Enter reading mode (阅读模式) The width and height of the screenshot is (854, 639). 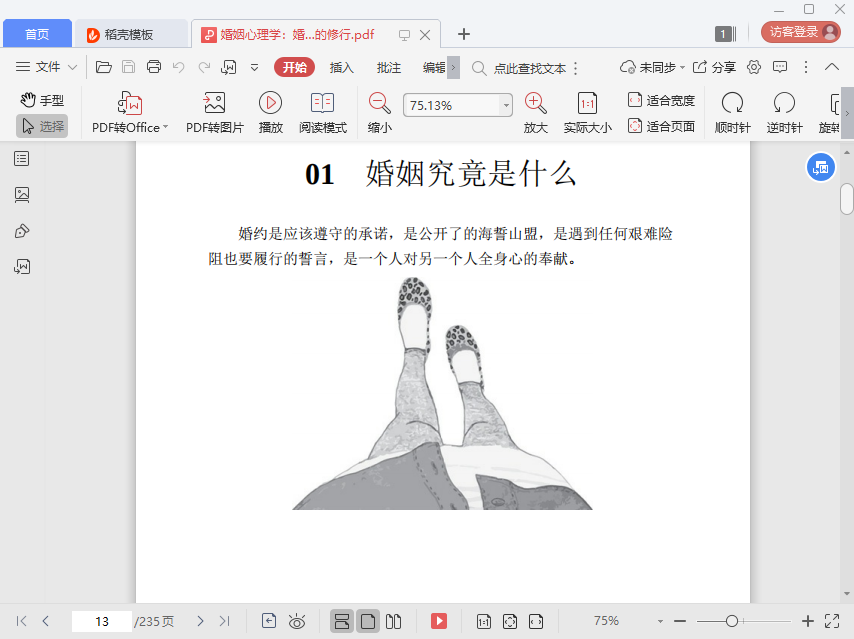322,112
